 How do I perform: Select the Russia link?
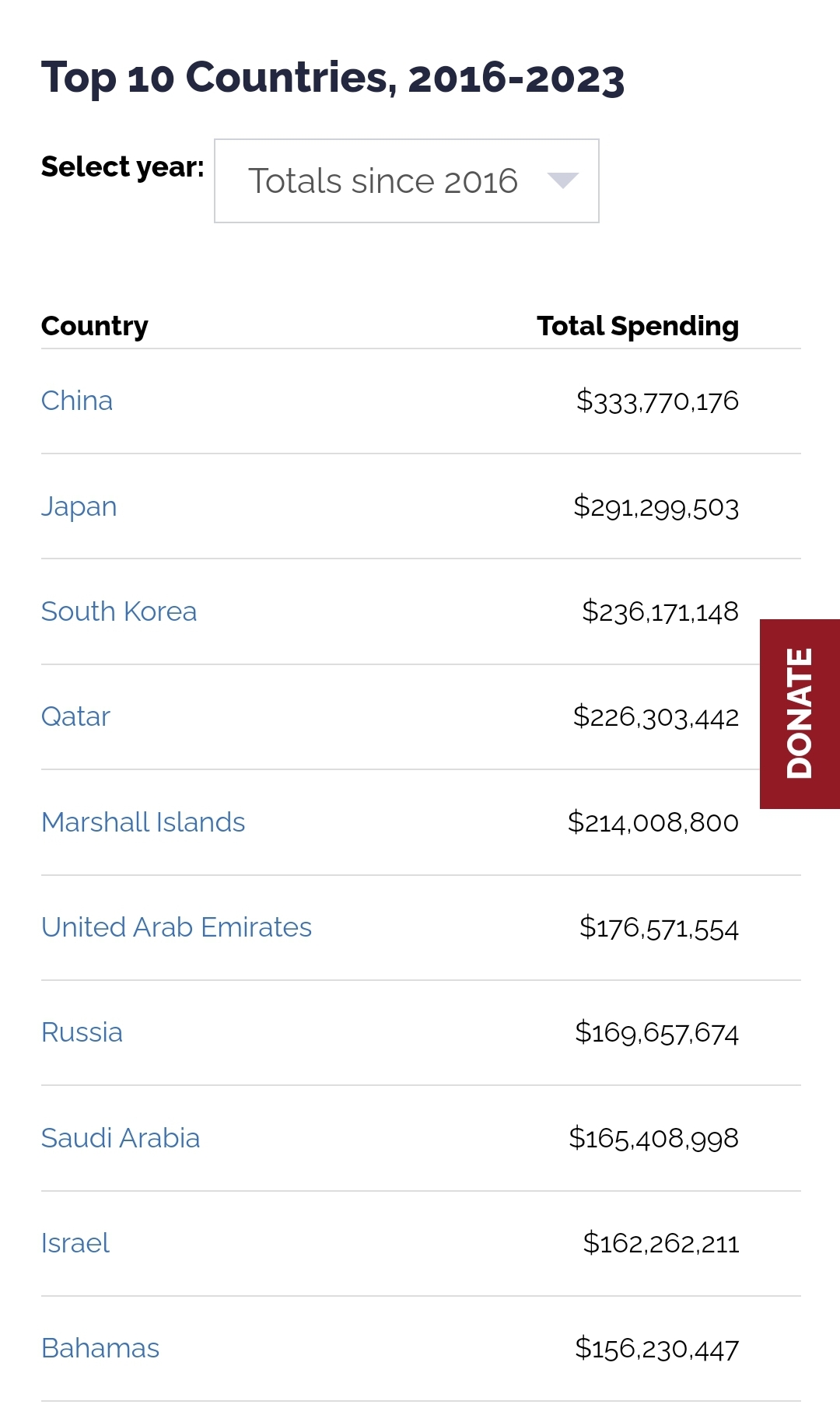click(82, 1032)
